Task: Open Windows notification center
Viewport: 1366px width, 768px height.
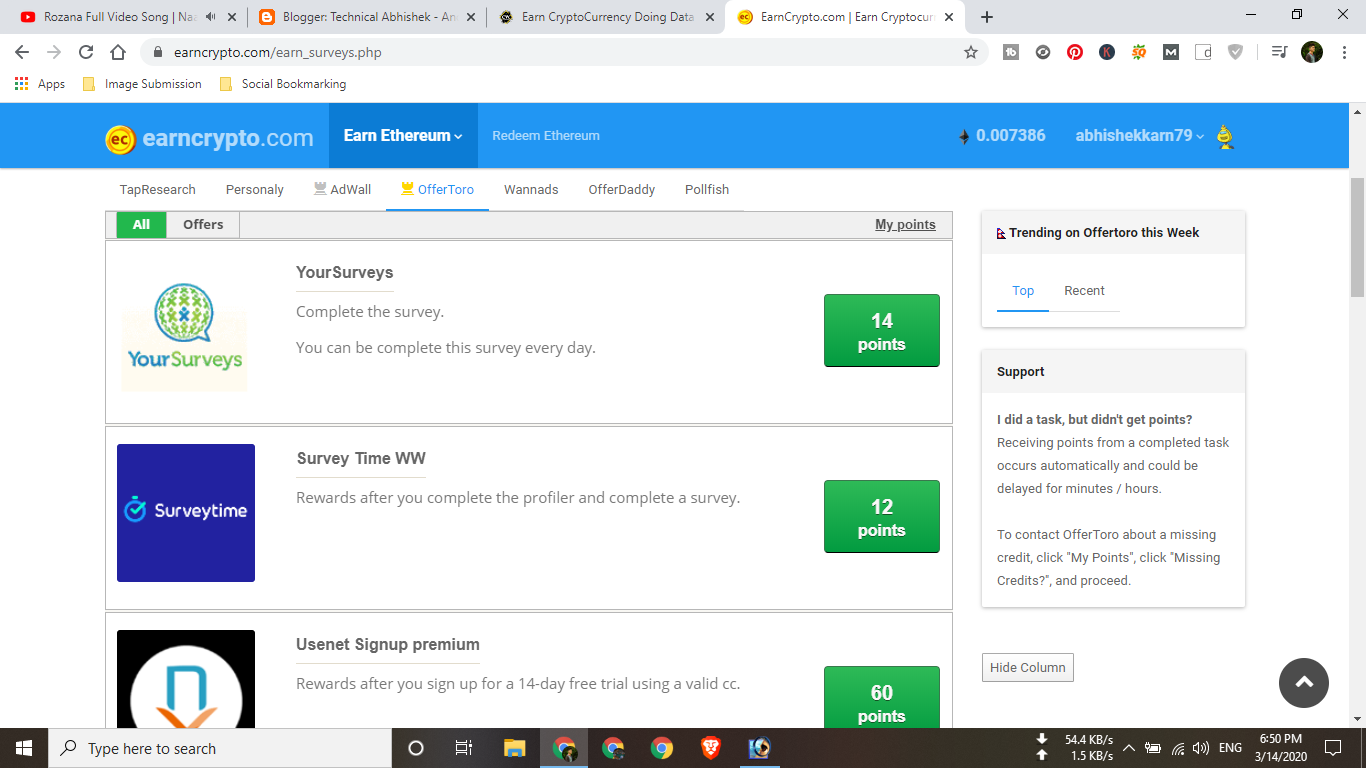Action: (x=1332, y=748)
